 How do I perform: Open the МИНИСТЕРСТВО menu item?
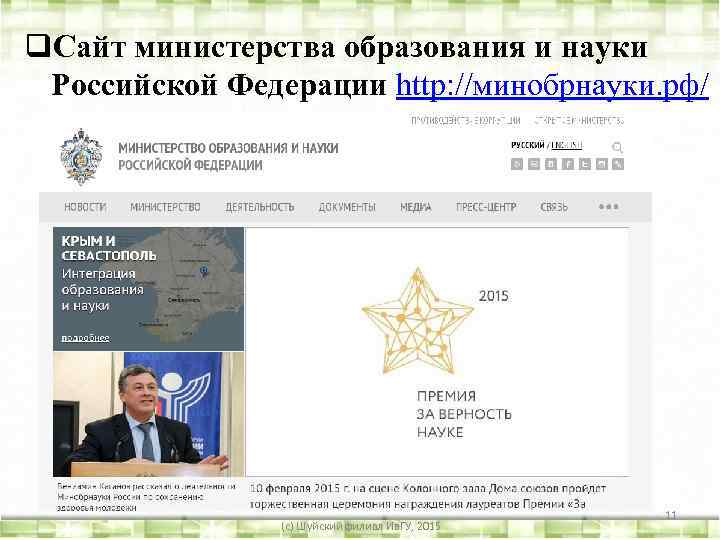tap(165, 208)
